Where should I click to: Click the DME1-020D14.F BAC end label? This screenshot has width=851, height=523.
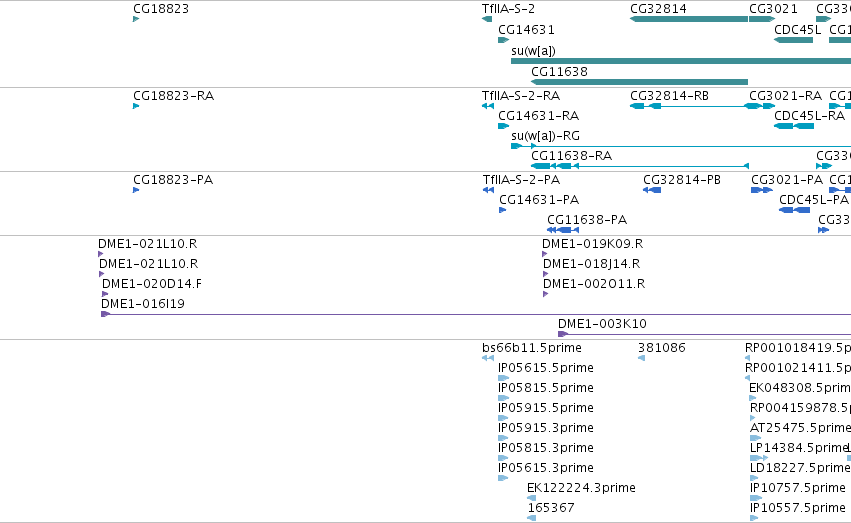coord(151,284)
